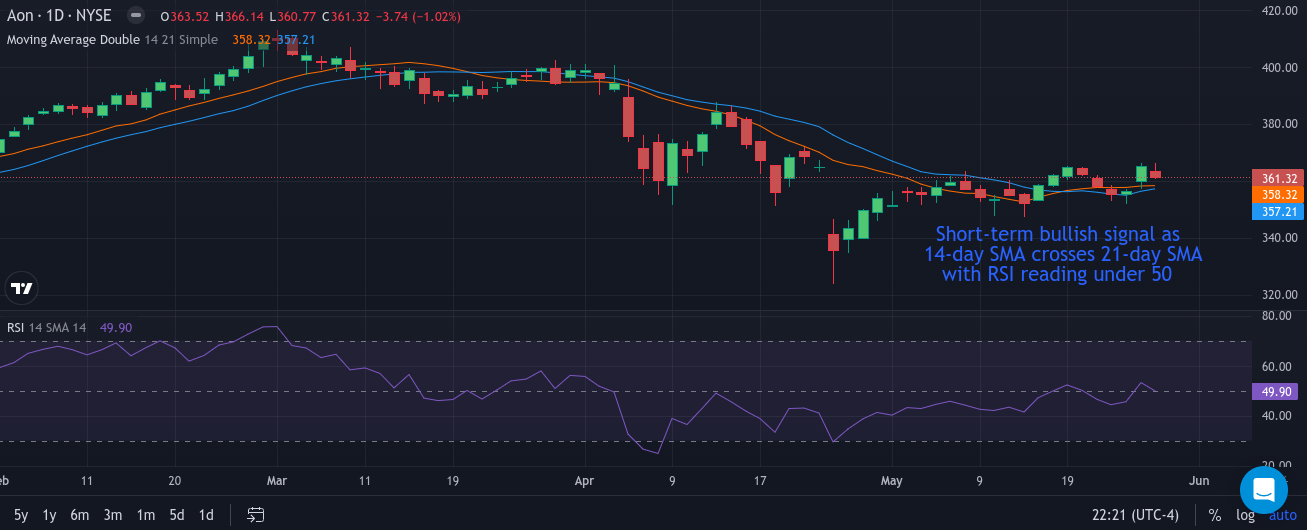Click the orange 358.32 legend value

pos(251,39)
